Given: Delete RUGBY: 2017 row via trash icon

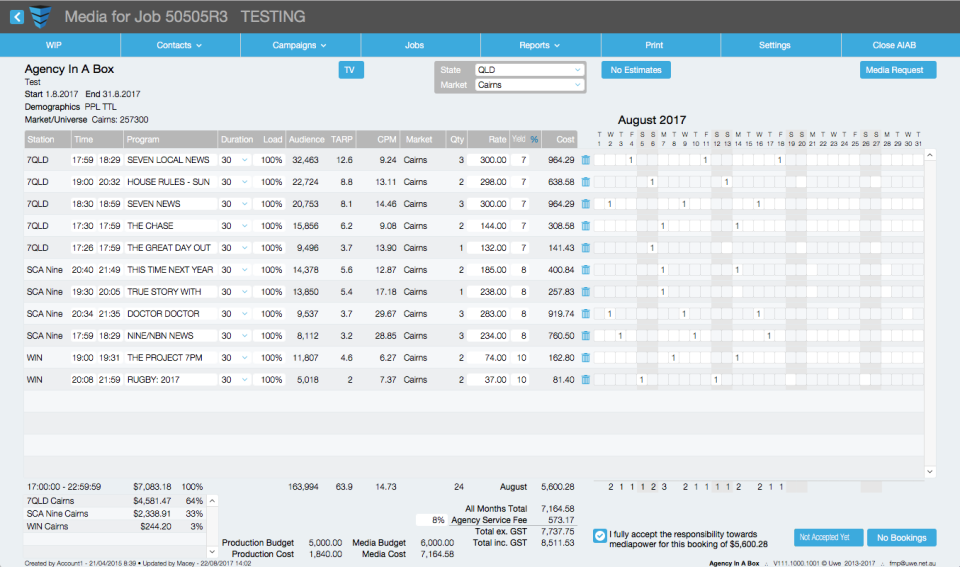Looking at the screenshot, I should point(585,380).
